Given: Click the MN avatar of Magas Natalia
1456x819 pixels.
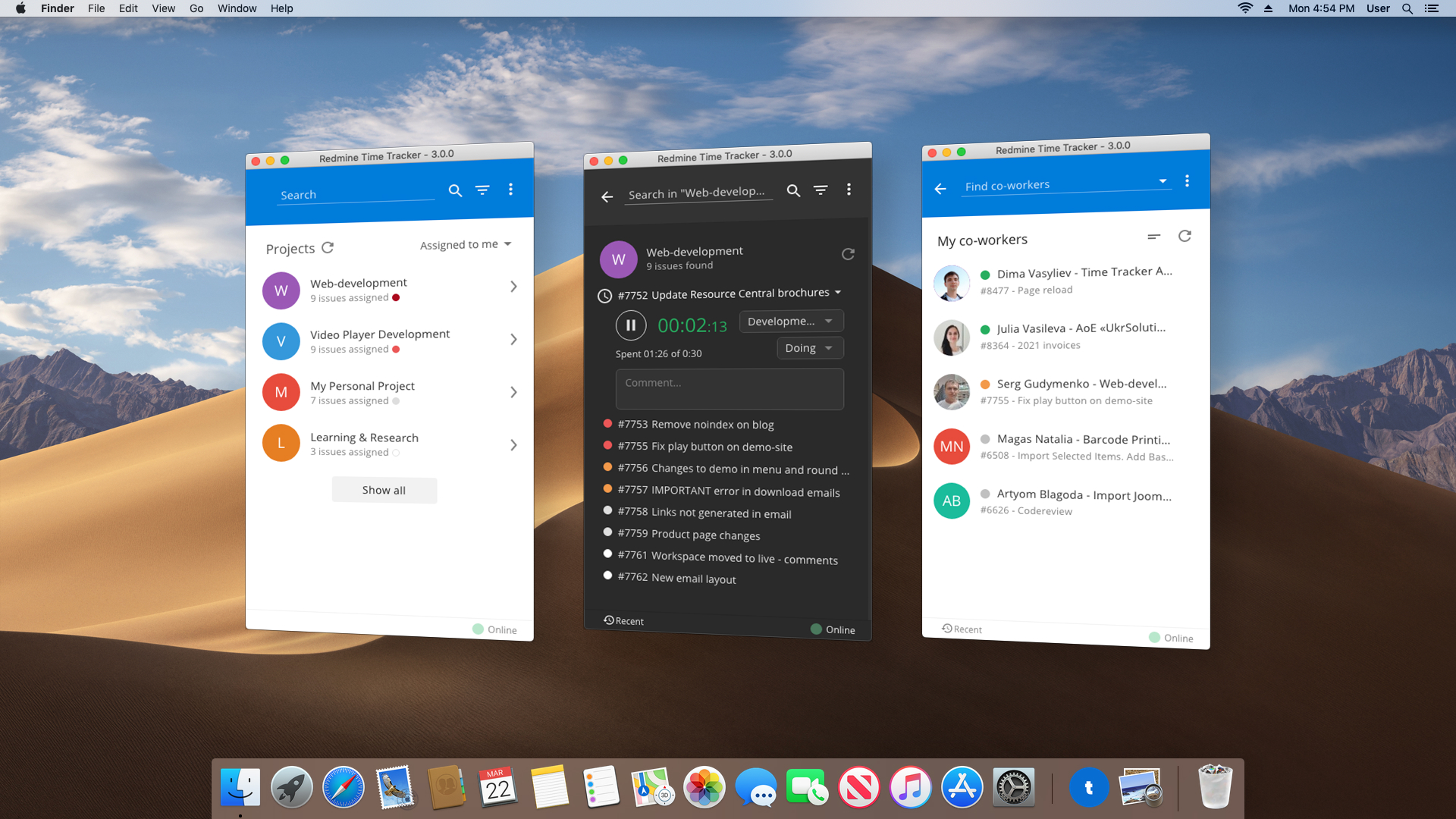Looking at the screenshot, I should pyautogui.click(x=952, y=447).
